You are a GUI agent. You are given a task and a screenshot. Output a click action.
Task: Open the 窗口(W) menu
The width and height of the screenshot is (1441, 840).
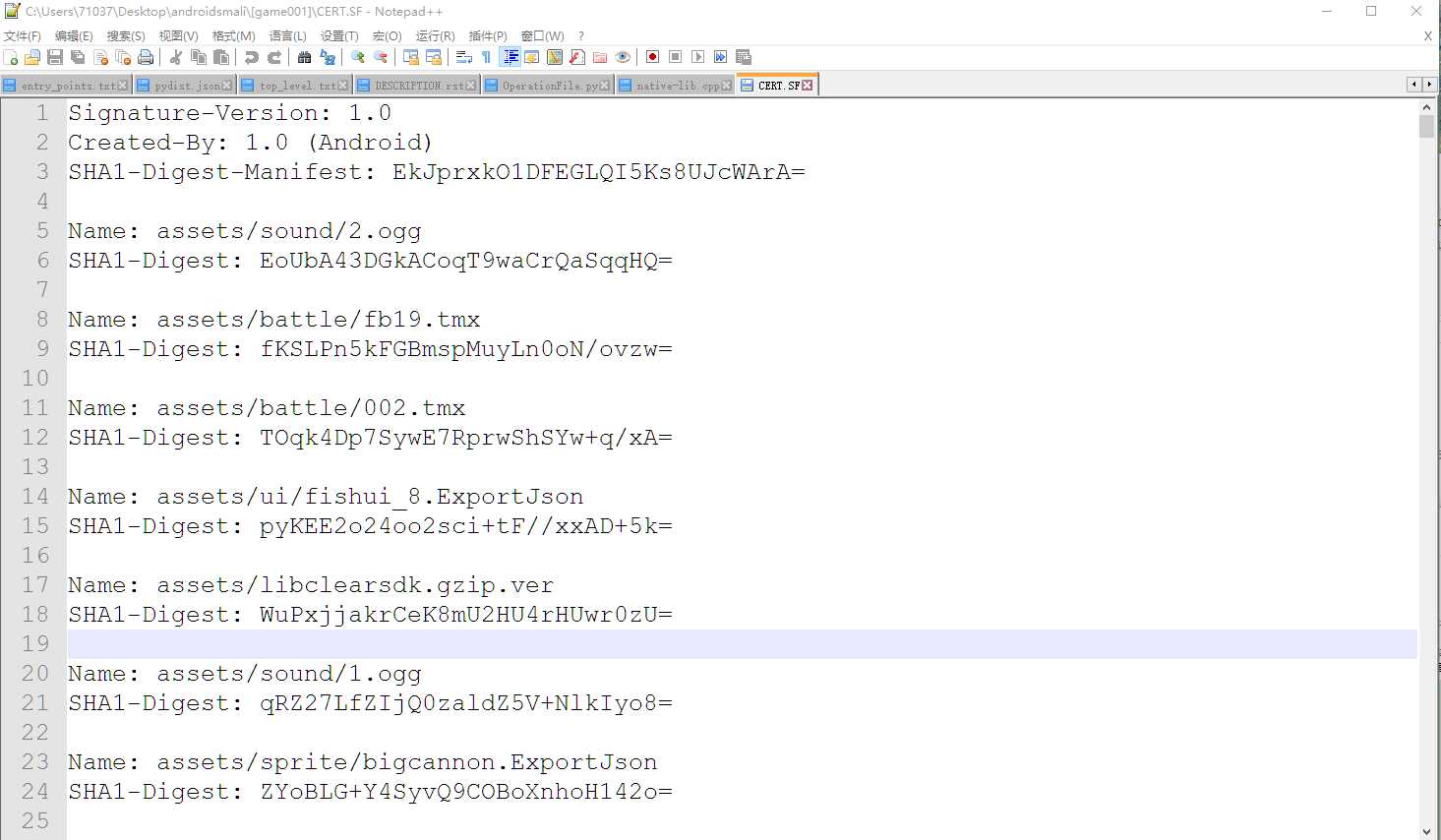tap(542, 35)
